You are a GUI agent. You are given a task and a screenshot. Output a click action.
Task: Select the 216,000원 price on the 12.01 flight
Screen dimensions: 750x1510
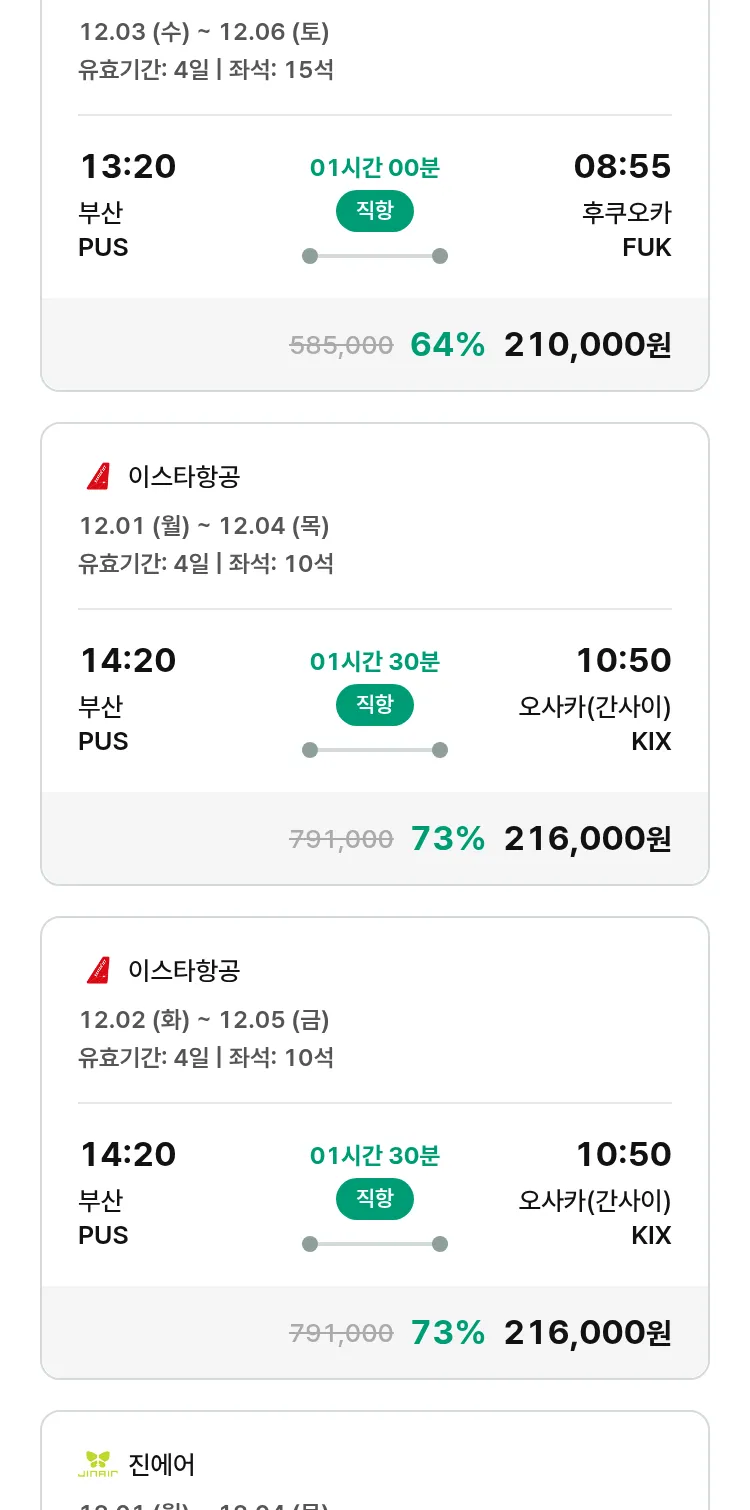587,839
